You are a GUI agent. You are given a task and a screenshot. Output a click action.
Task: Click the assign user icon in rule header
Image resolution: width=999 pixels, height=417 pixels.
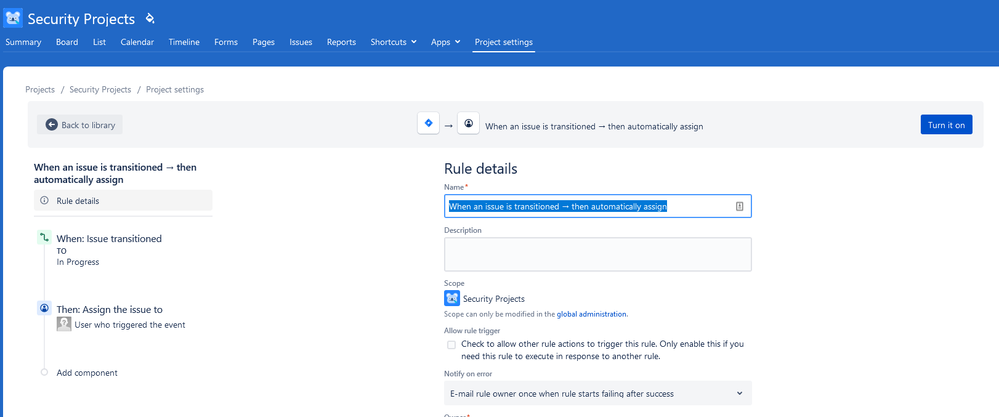(x=469, y=124)
